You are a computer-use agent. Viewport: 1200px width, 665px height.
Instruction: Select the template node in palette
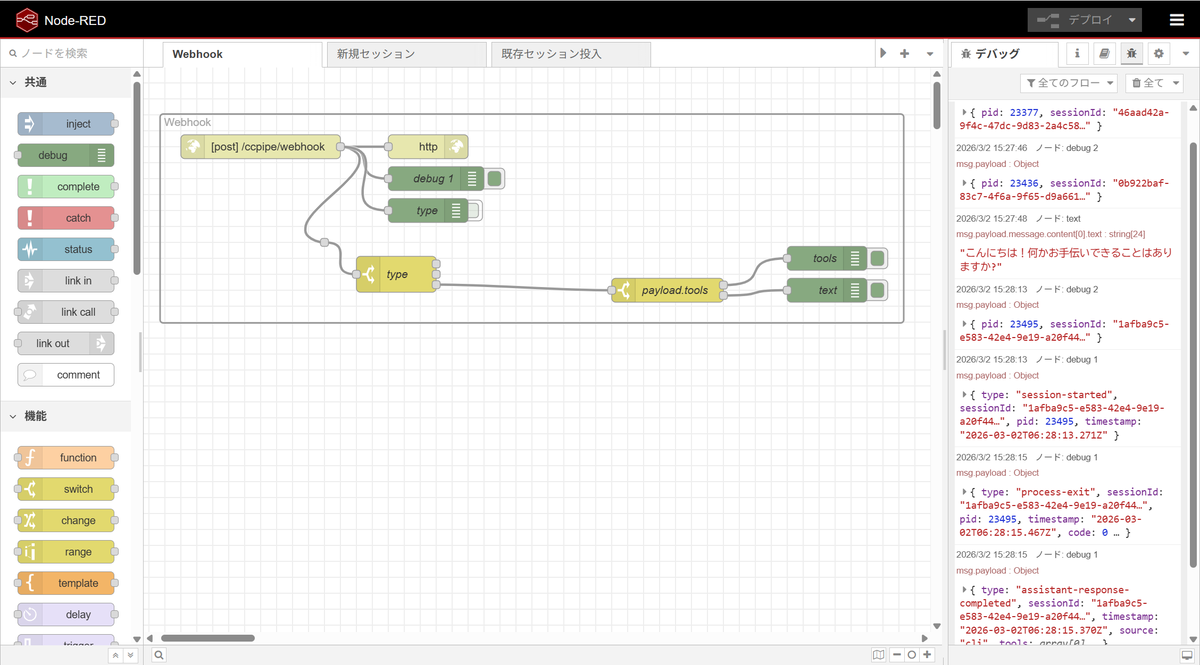66,583
